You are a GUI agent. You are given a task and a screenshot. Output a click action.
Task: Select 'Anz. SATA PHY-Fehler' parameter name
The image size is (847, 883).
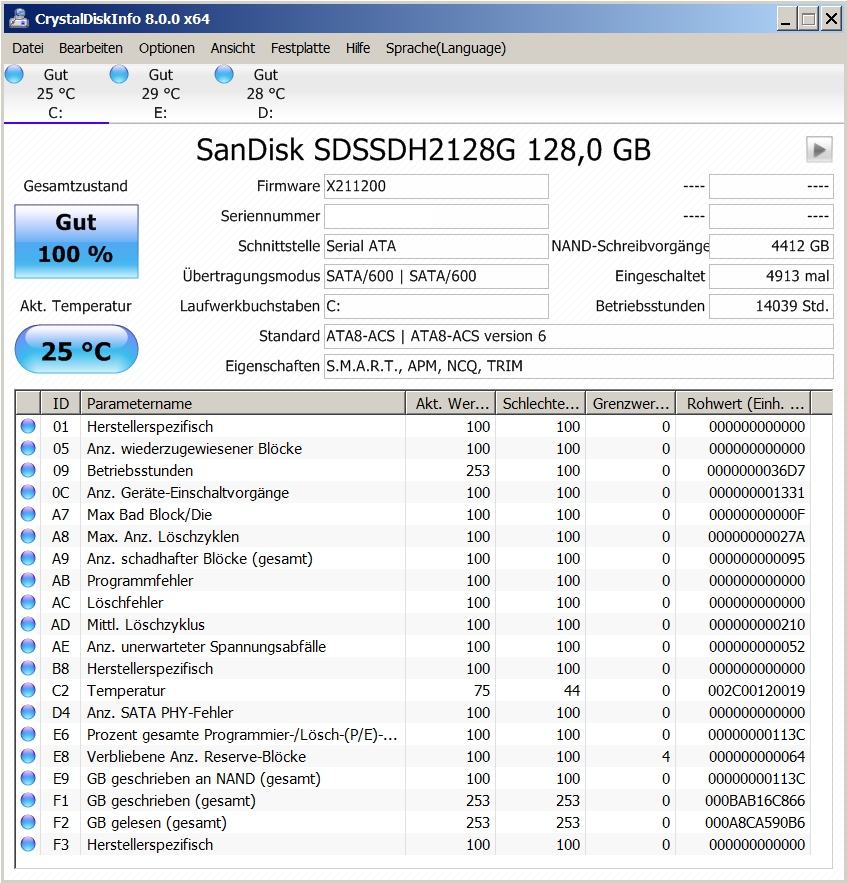click(160, 713)
